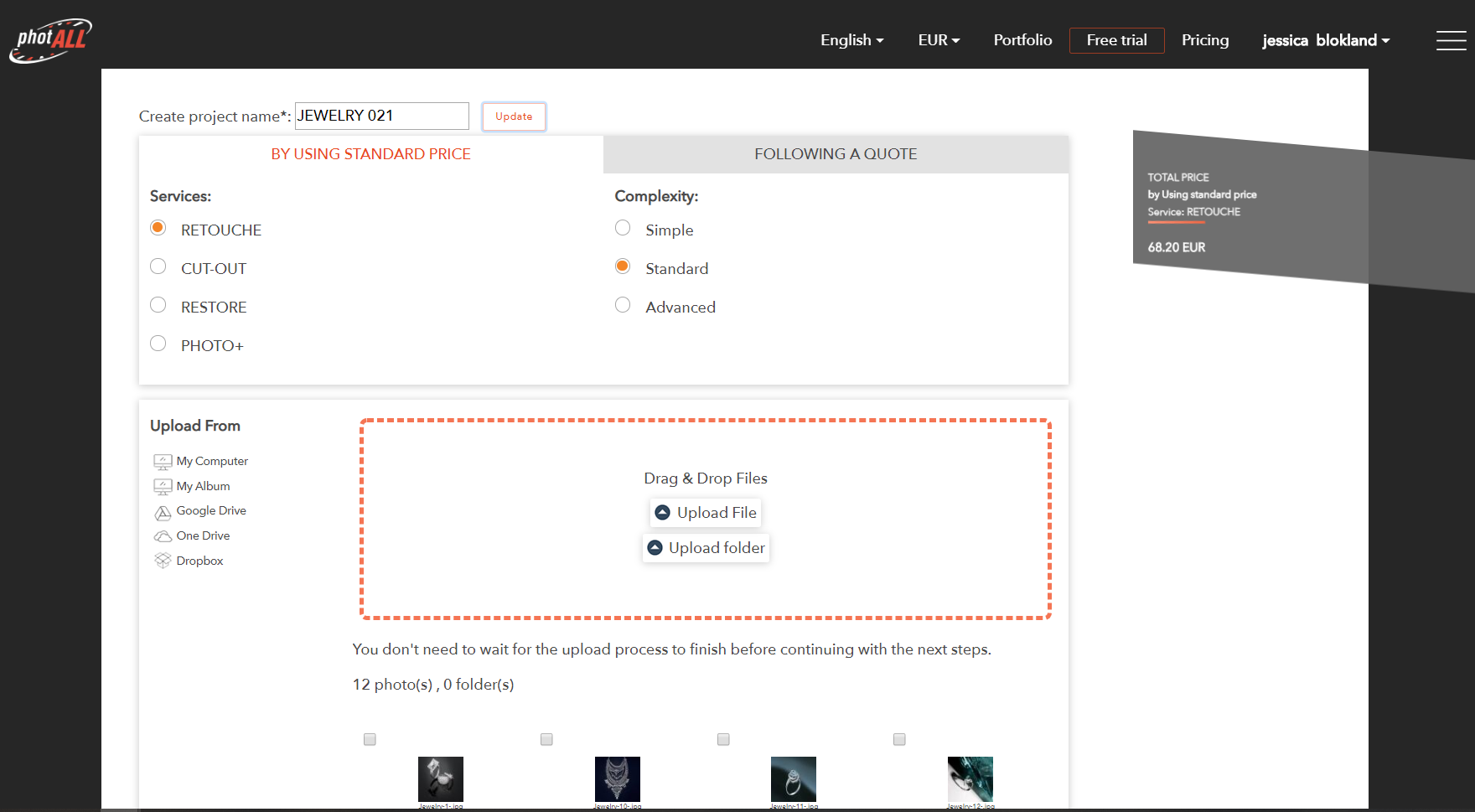Open the third jewelry ring thumbnail
The height and width of the screenshot is (812, 1475).
pos(793,779)
